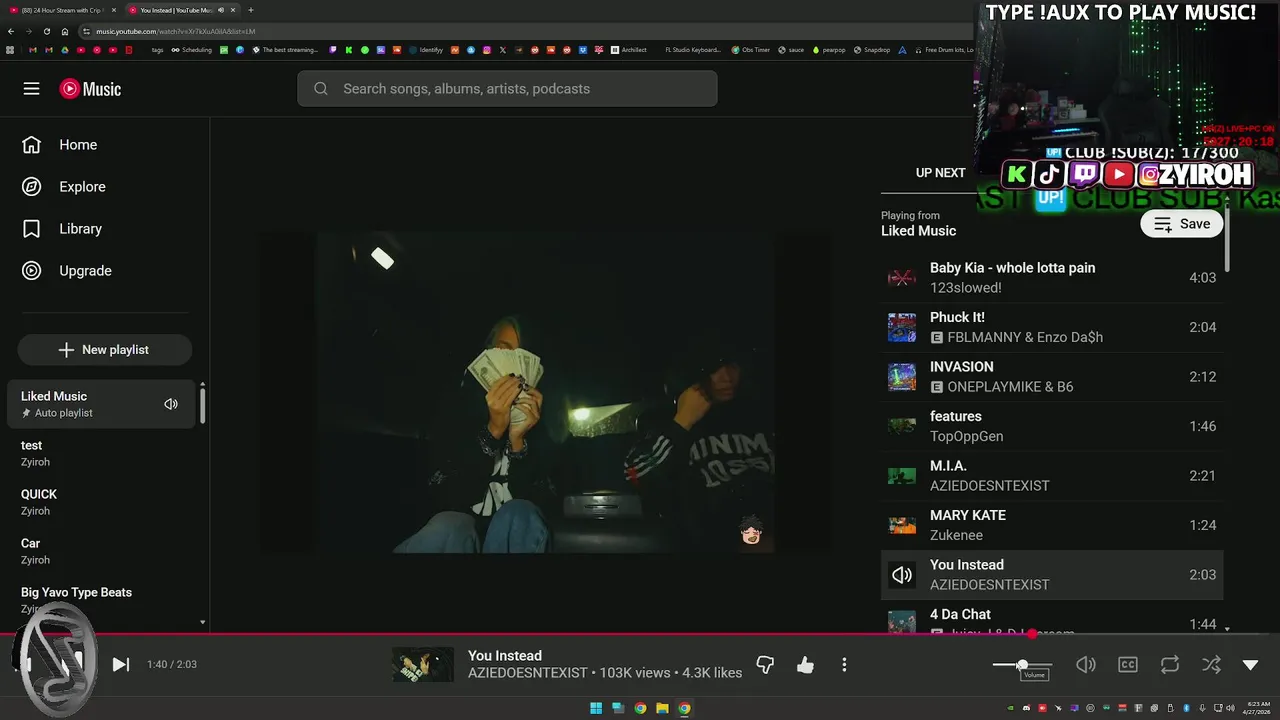
Task: Open the Snapdrop bookmark
Action: (x=872, y=50)
